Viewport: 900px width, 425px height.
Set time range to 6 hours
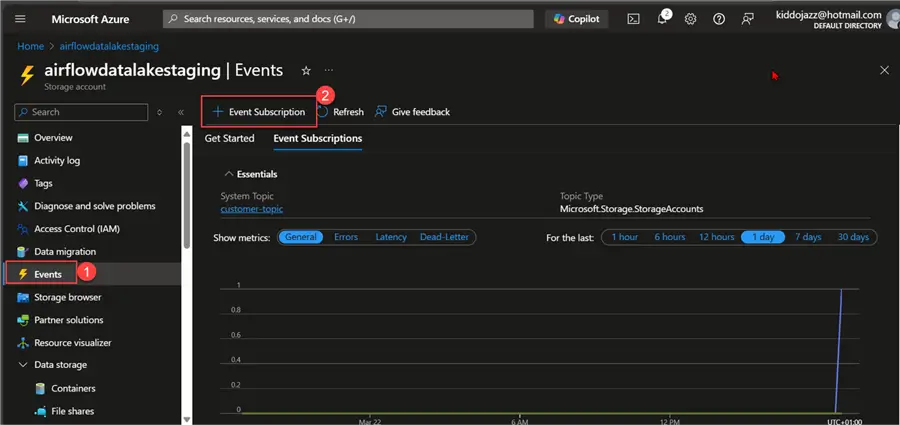pyautogui.click(x=670, y=237)
